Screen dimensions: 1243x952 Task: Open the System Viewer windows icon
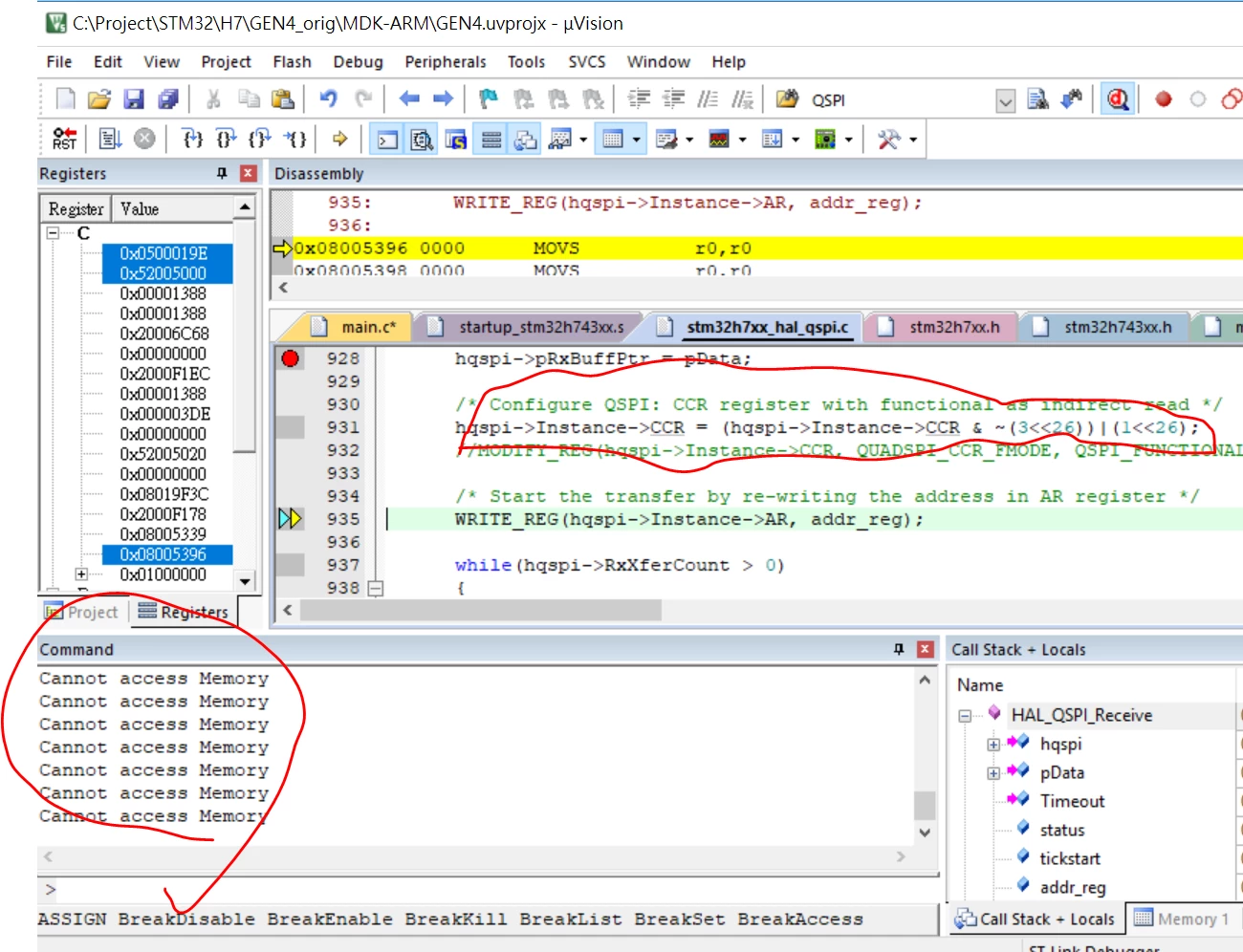[x=825, y=140]
